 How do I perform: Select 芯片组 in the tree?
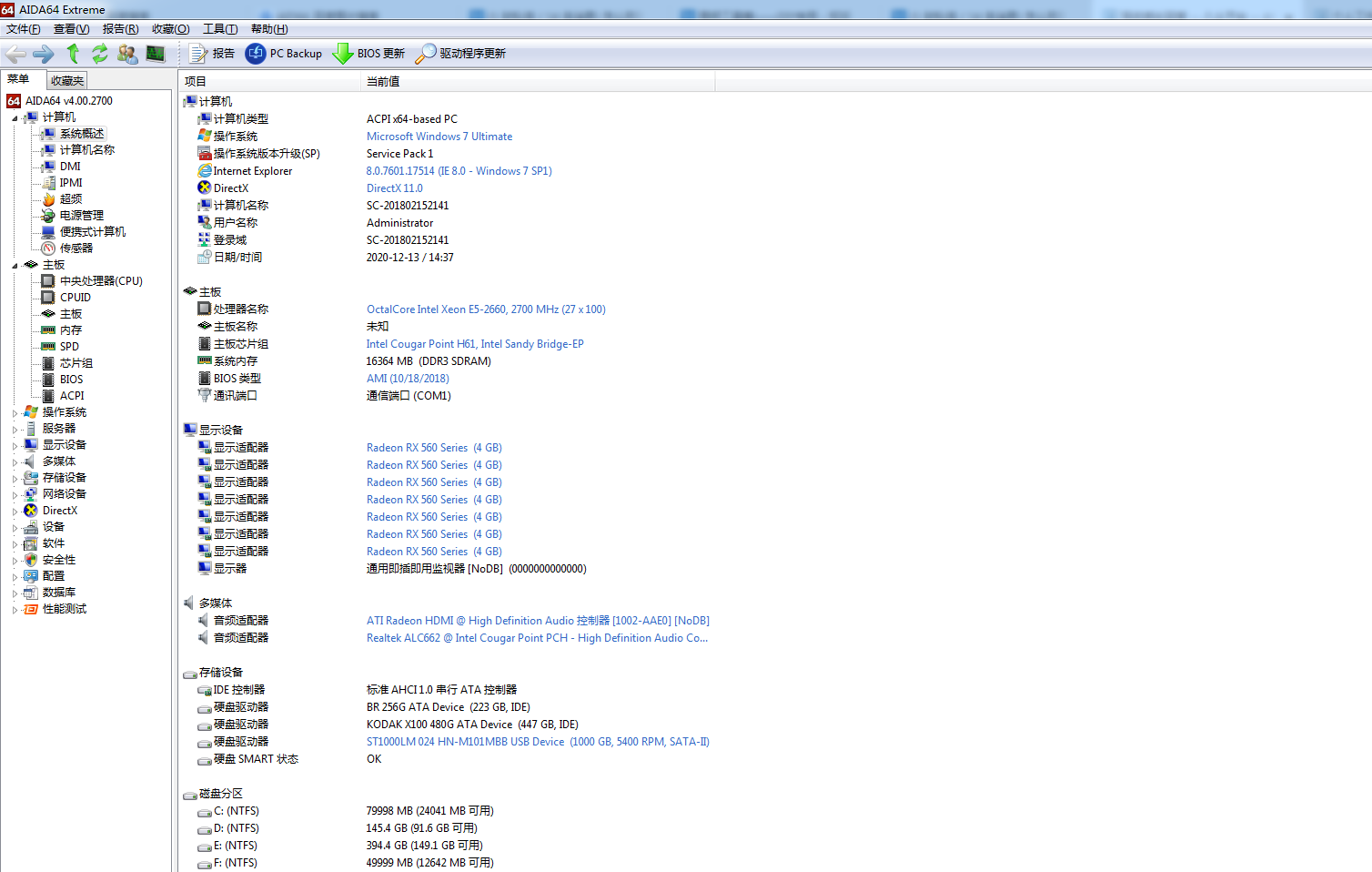pos(76,363)
